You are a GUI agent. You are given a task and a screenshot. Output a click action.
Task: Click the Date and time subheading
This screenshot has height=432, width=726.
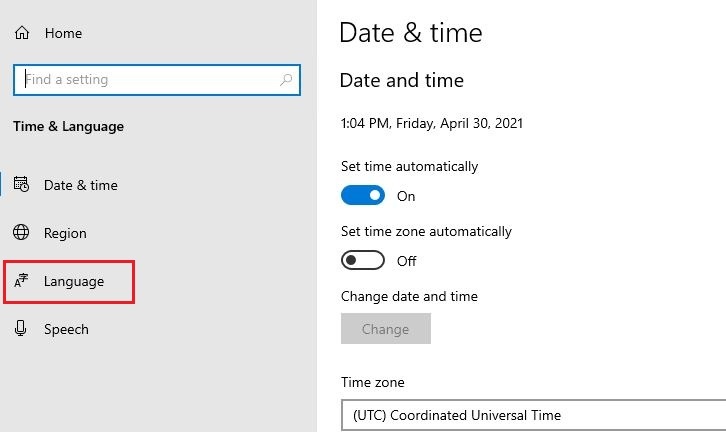coord(401,81)
